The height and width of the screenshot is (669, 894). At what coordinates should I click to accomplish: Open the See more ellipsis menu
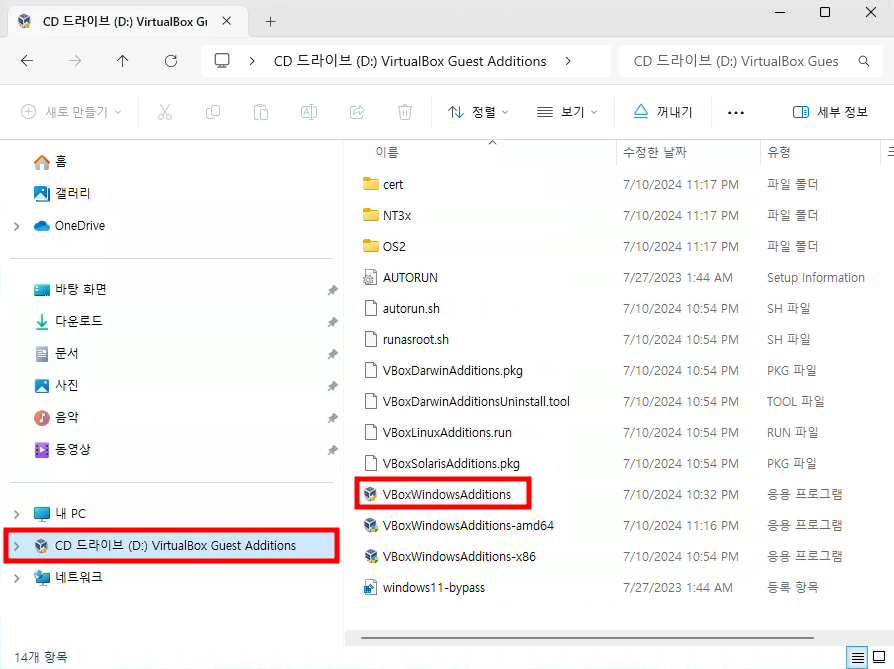pyautogui.click(x=735, y=113)
